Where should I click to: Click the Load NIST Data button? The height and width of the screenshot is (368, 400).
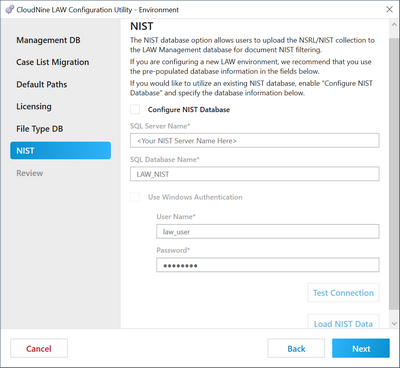click(x=343, y=322)
